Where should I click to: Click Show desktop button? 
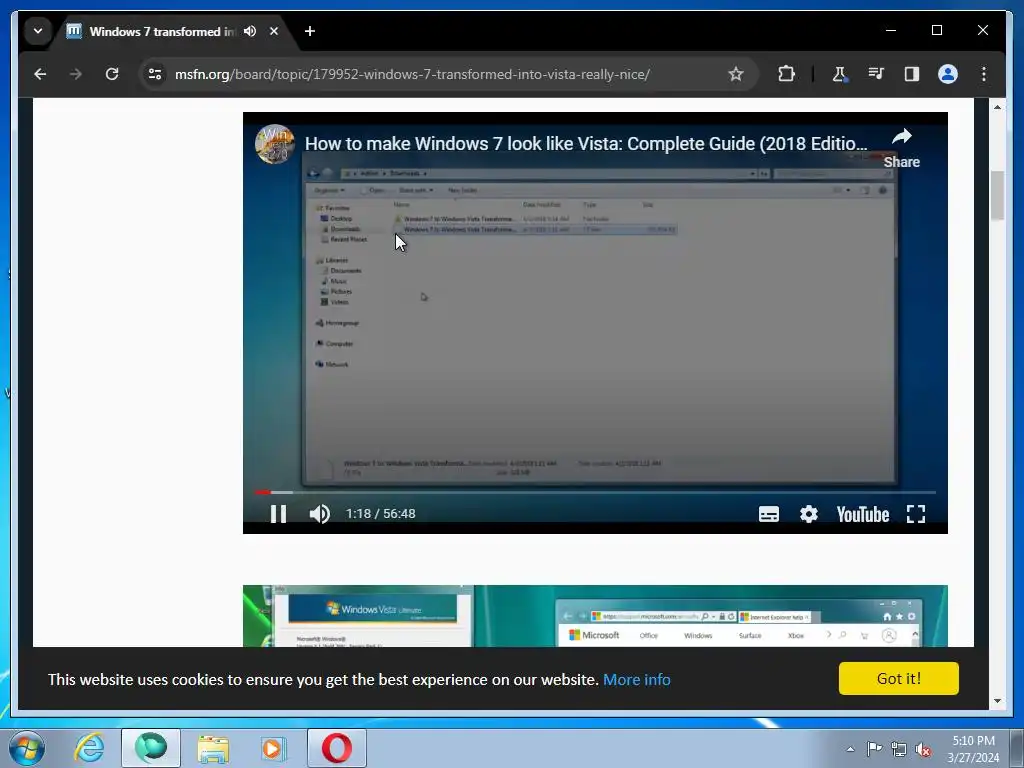click(x=1017, y=748)
